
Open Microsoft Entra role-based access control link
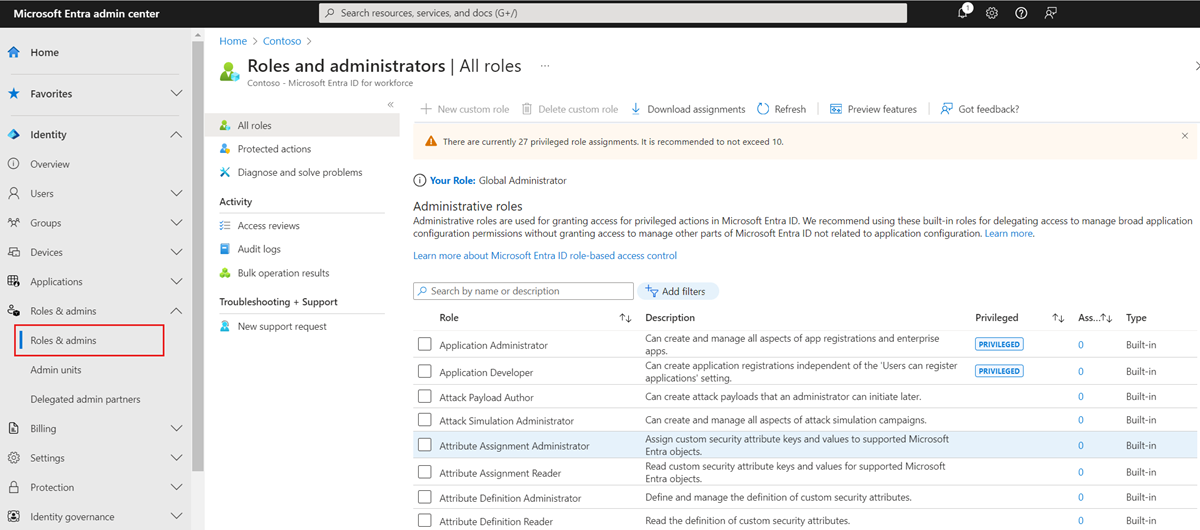coord(545,255)
